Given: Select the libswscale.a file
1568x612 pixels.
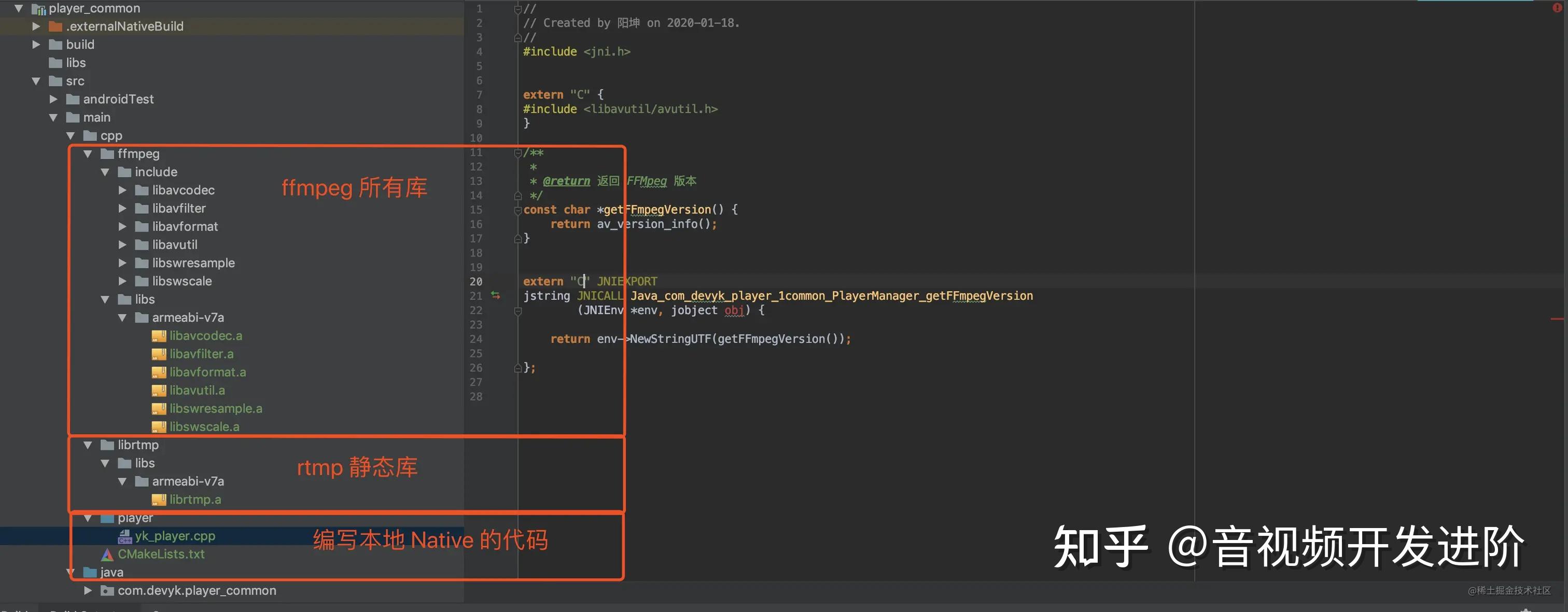Looking at the screenshot, I should coord(204,427).
